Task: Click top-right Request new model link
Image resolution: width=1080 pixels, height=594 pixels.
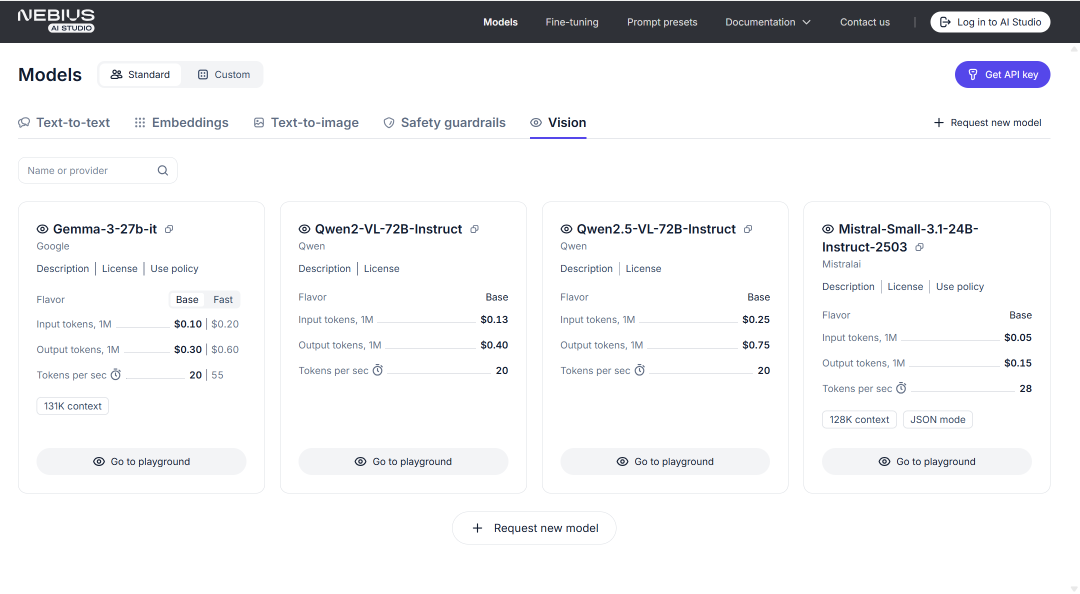Action: 987,123
